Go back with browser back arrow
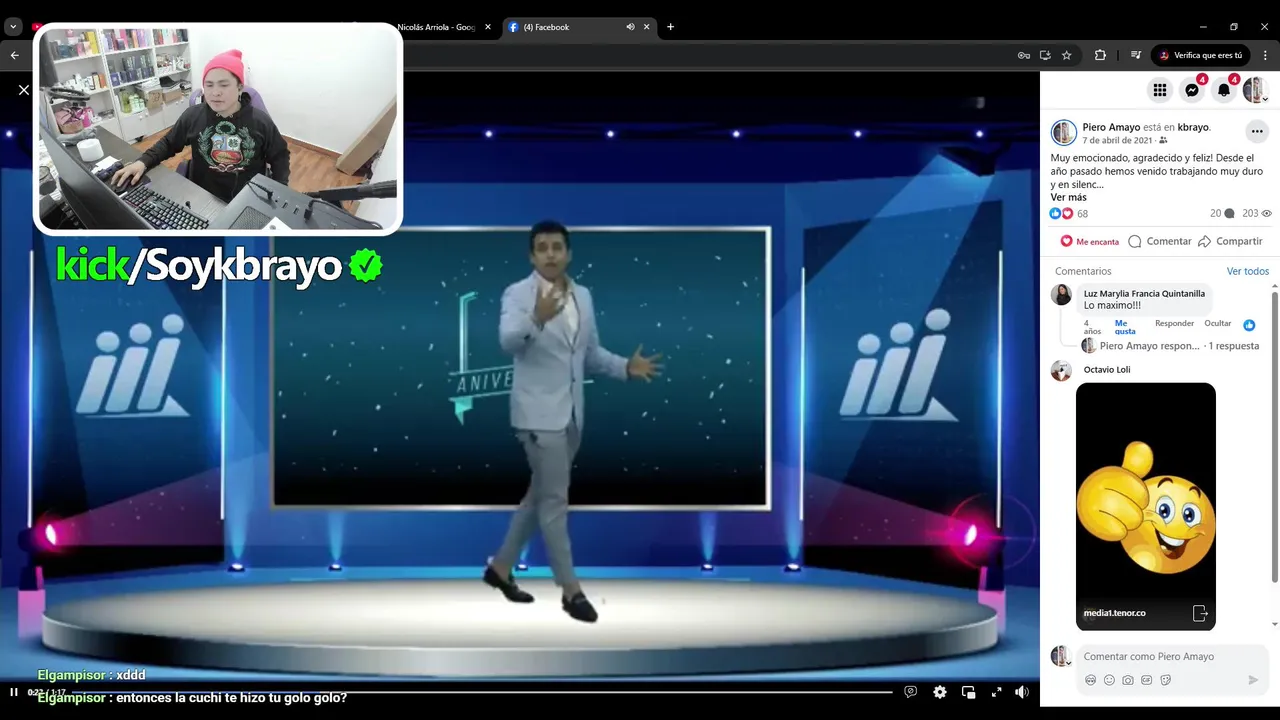The image size is (1280, 720). click(x=14, y=55)
